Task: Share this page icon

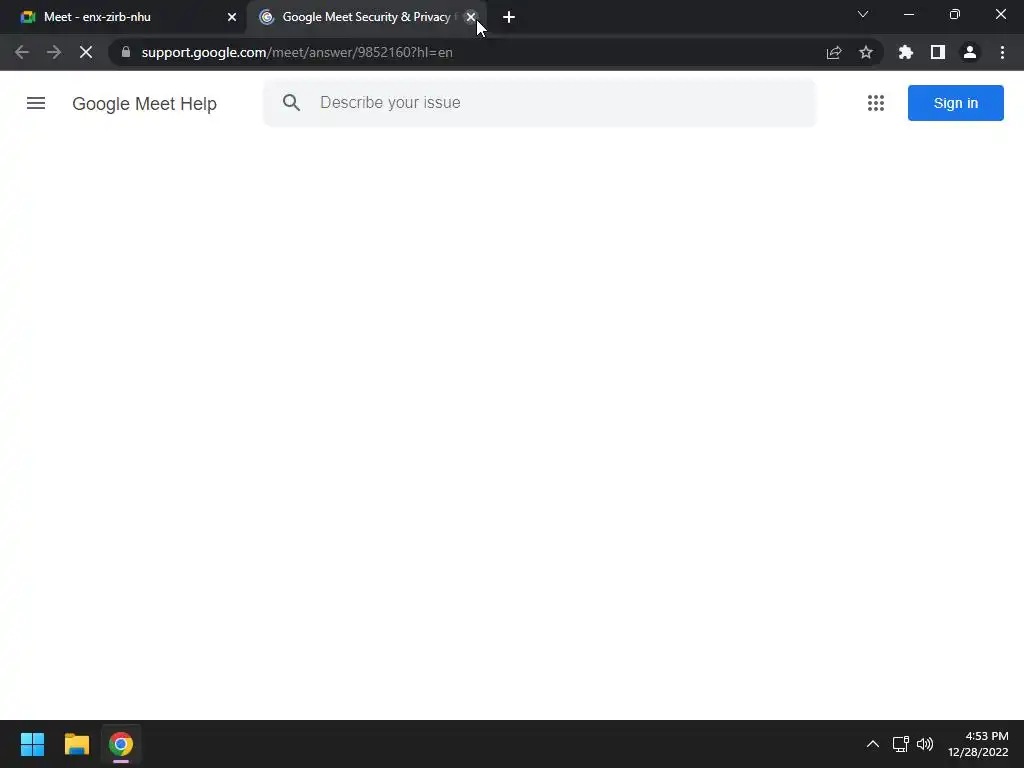Action: [x=834, y=52]
